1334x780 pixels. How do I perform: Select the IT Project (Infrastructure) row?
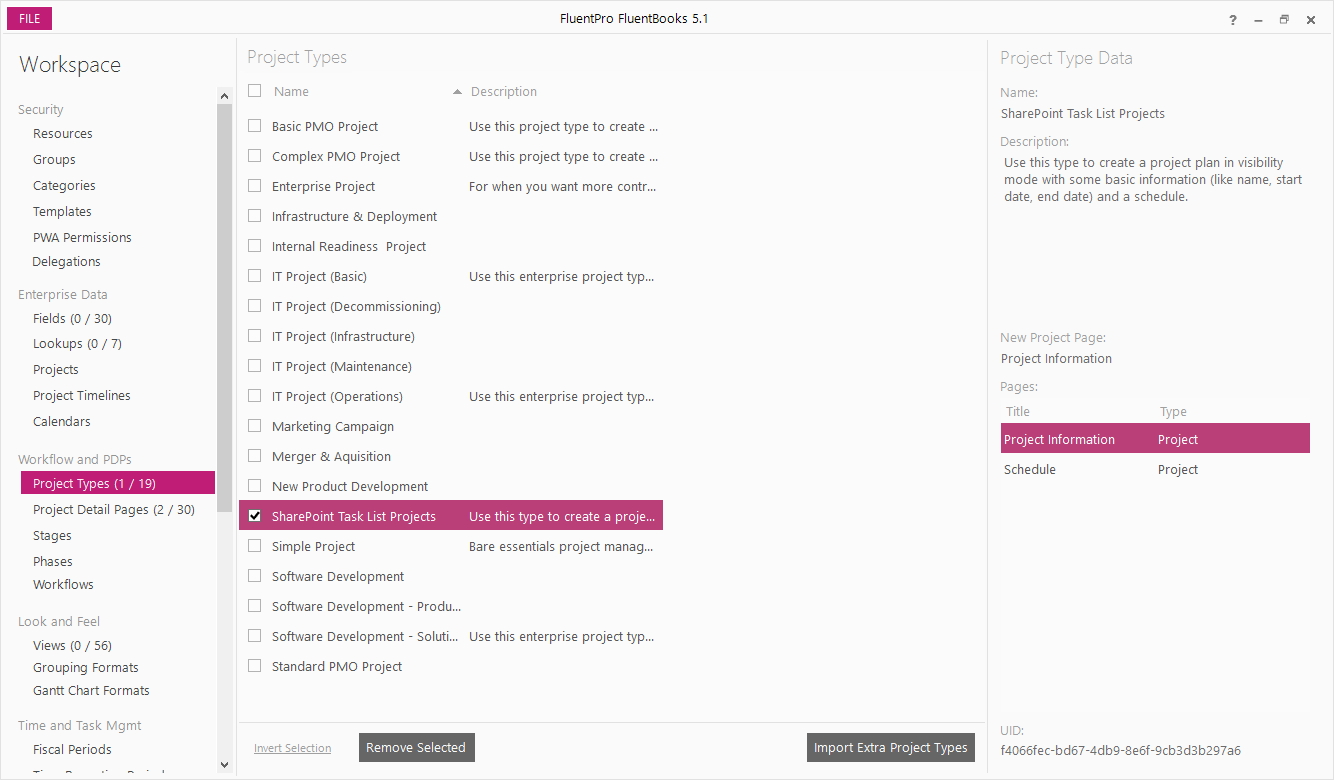tap(451, 336)
